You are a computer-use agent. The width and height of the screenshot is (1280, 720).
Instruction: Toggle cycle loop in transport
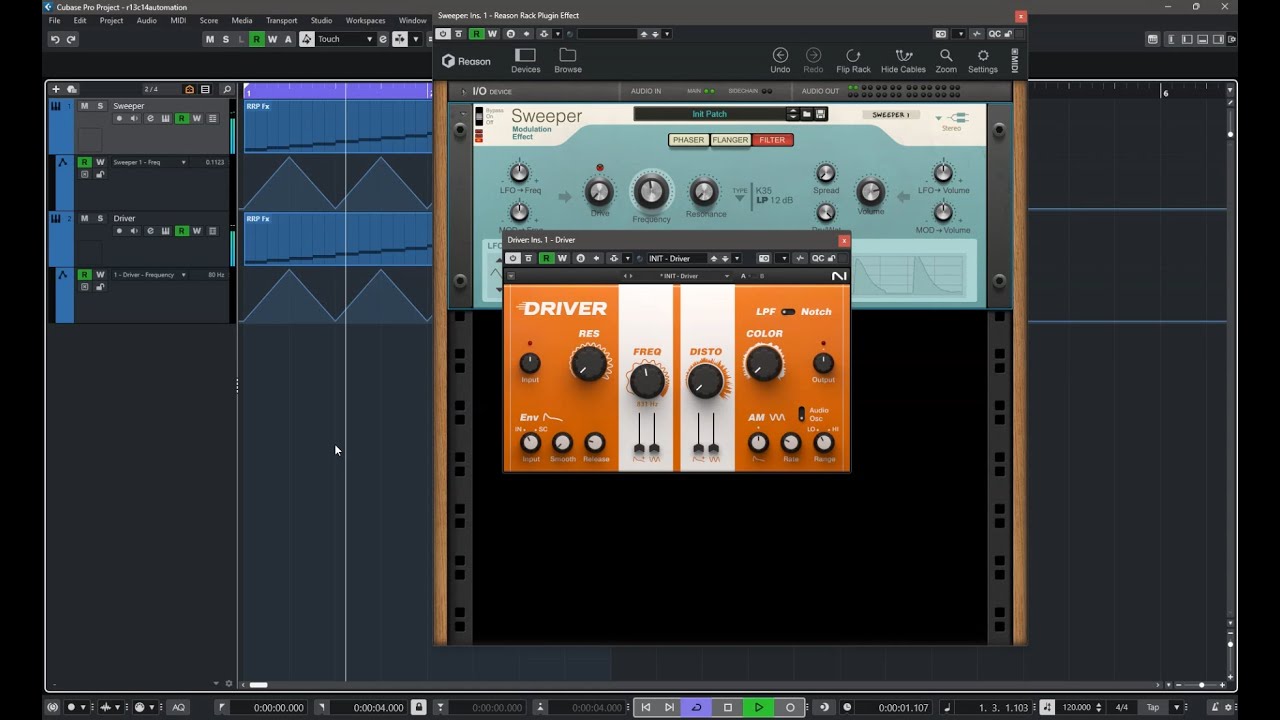click(697, 707)
